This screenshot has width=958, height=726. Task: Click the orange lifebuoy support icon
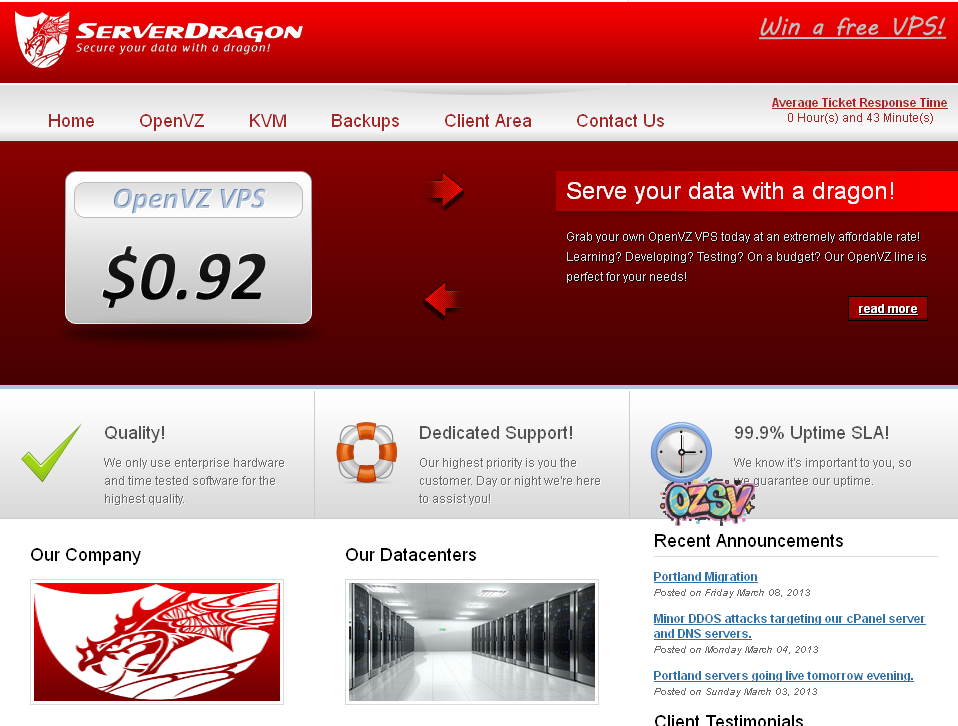click(x=367, y=452)
